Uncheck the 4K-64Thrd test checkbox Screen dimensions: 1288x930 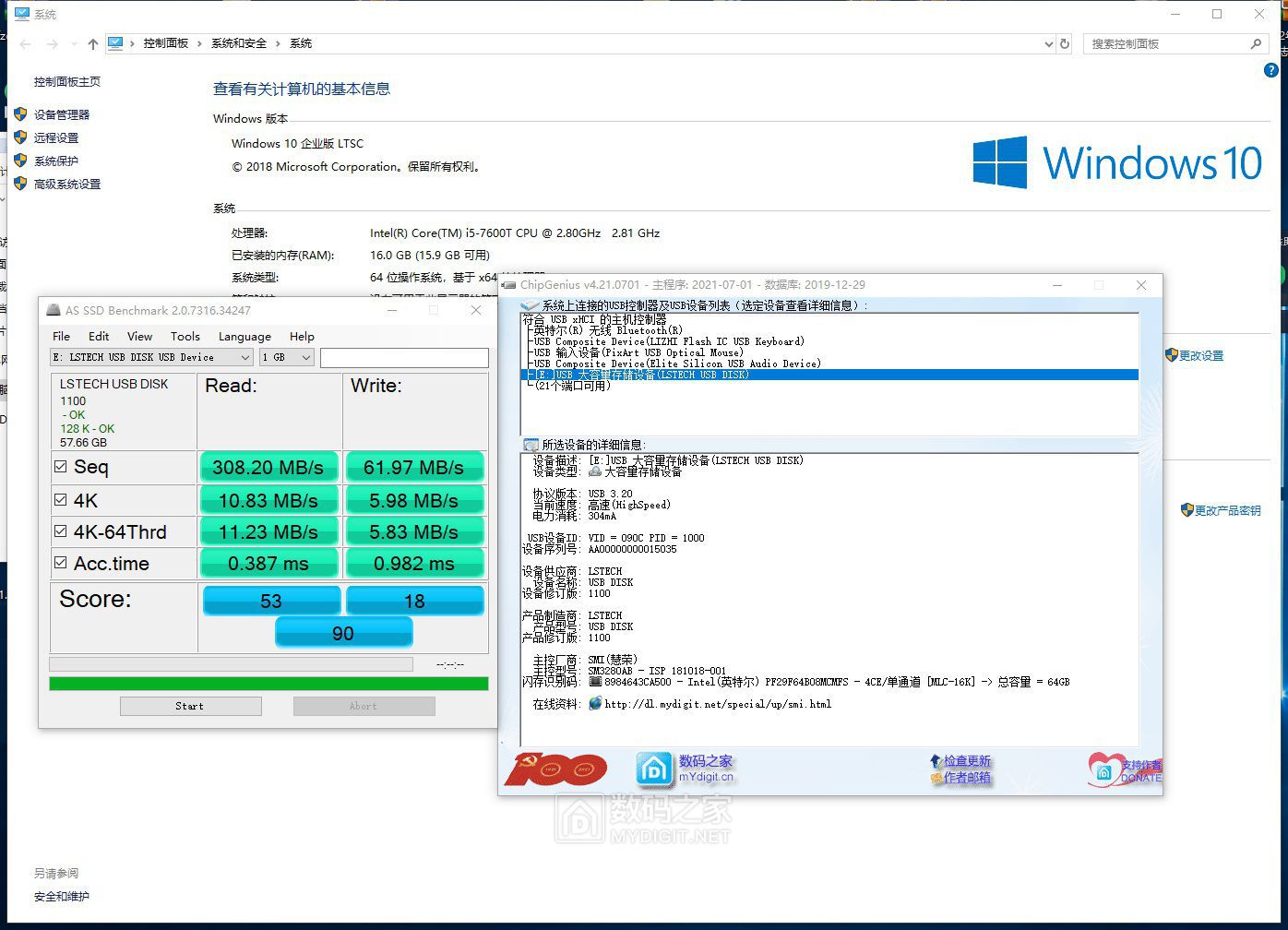click(x=61, y=531)
